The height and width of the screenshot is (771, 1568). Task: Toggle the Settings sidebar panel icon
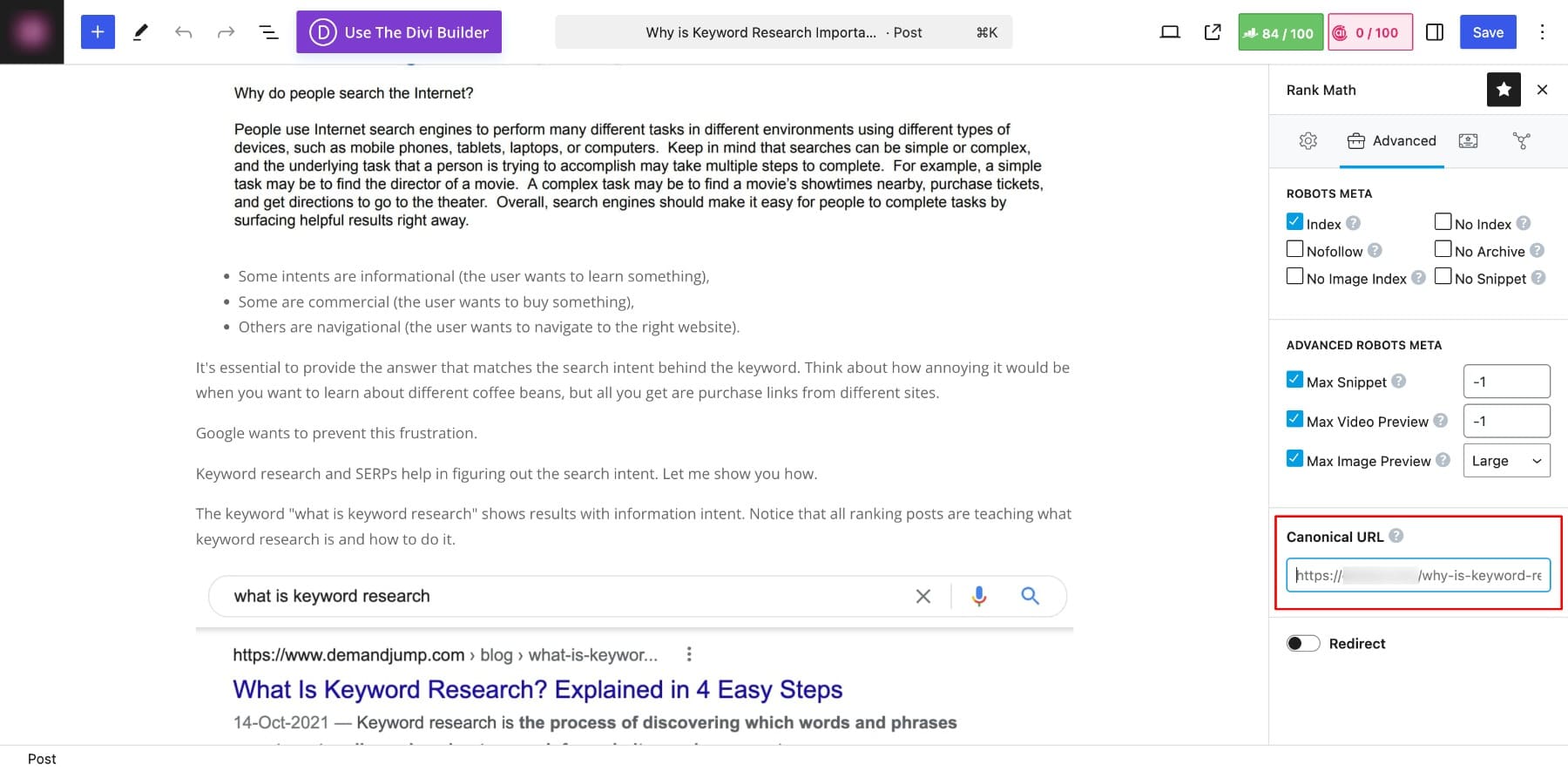[x=1434, y=32]
